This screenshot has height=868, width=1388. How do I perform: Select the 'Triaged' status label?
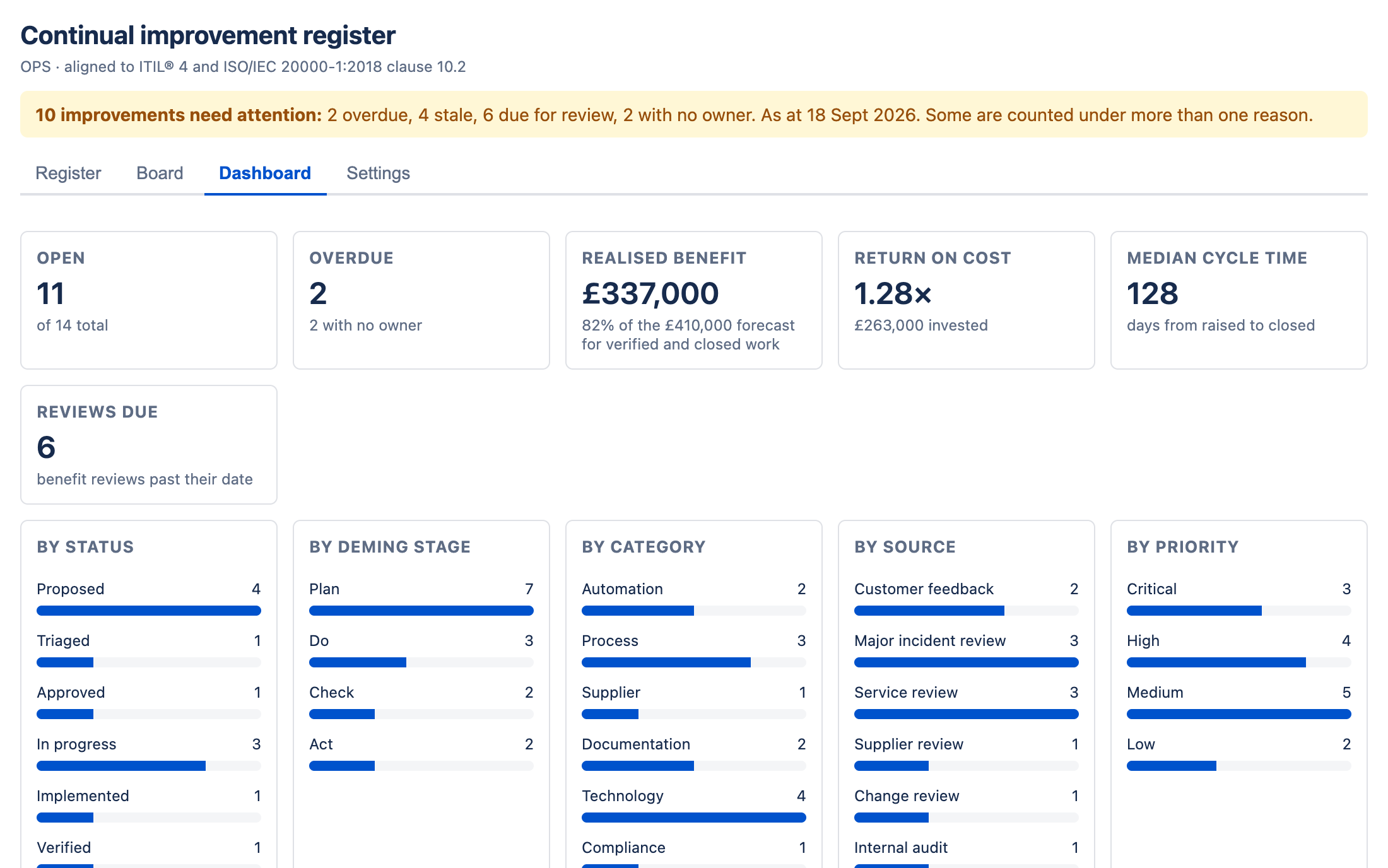click(x=63, y=641)
